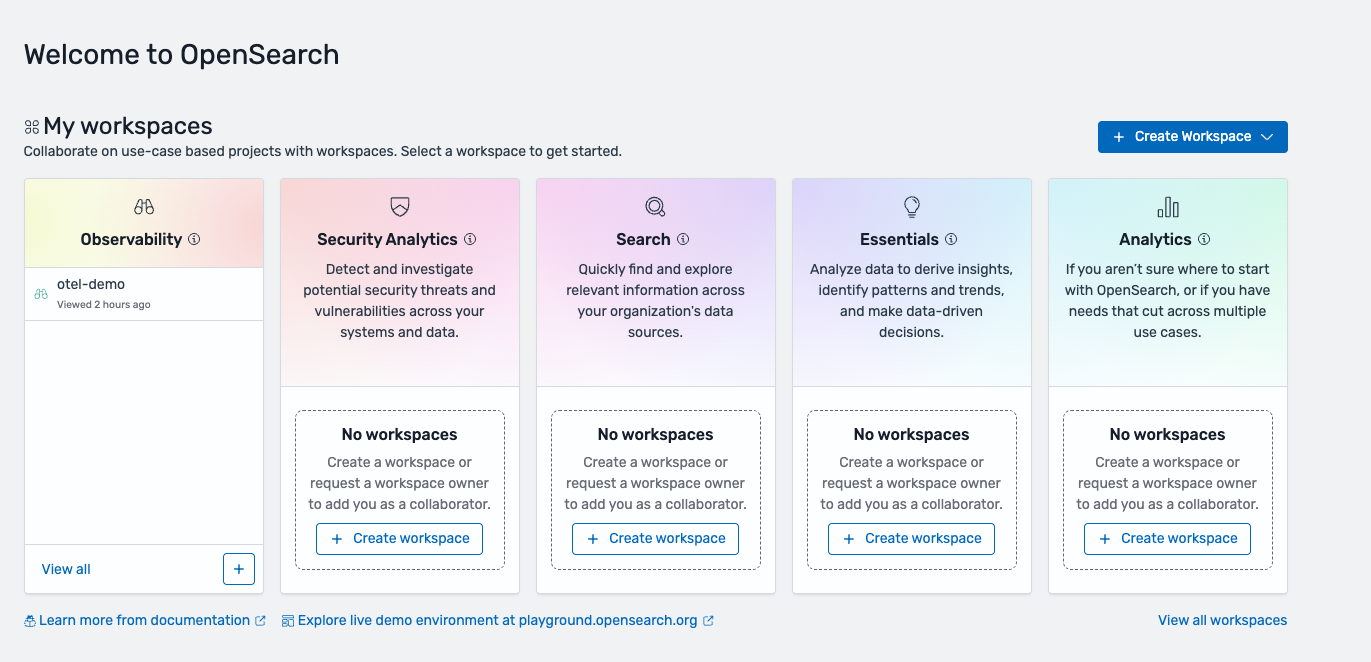The width and height of the screenshot is (1371, 662).
Task: Click the Security Analytics shield icon
Action: (400, 207)
